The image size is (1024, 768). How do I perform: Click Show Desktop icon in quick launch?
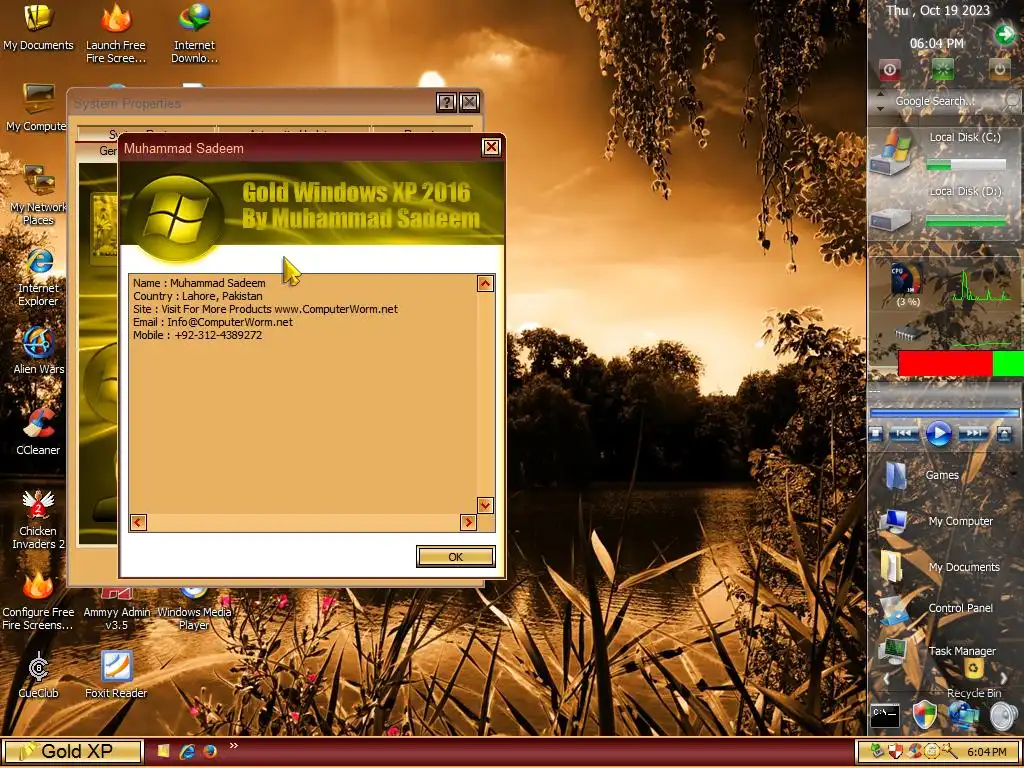coord(163,752)
